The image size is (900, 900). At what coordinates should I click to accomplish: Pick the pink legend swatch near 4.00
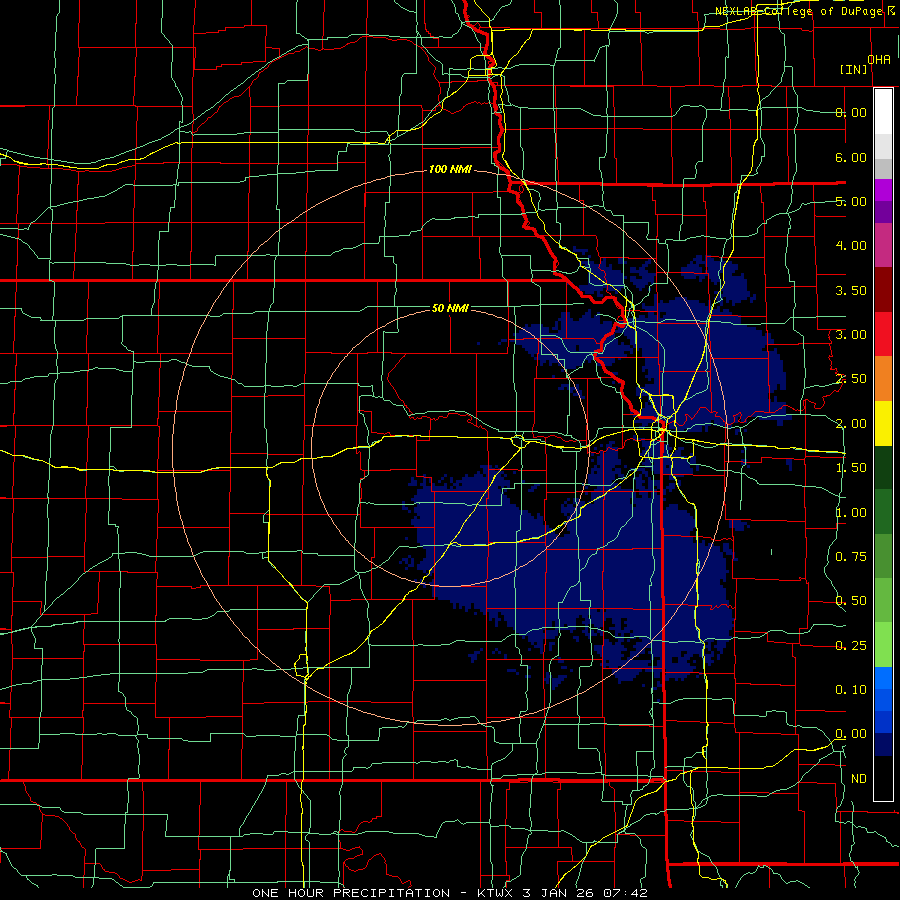click(x=883, y=245)
